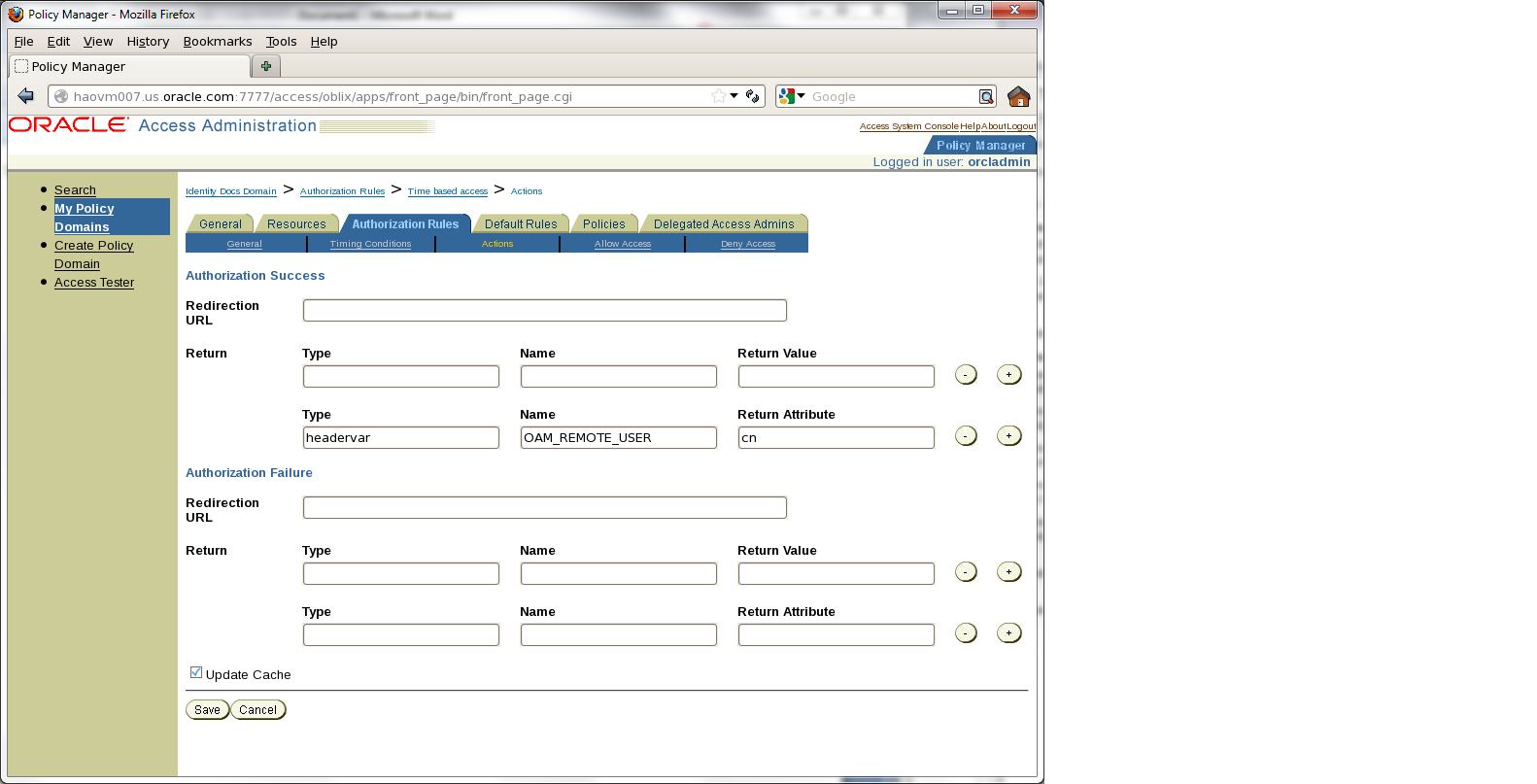This screenshot has height=784, width=1537.
Task: Click the Authorization Success Redirection URL field
Action: 545,311
